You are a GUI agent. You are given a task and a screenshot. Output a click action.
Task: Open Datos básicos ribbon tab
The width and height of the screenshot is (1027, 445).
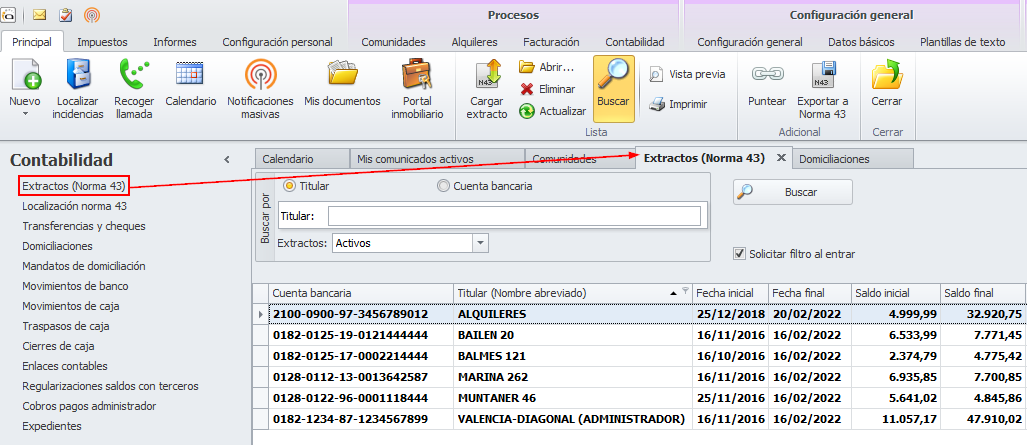(861, 42)
